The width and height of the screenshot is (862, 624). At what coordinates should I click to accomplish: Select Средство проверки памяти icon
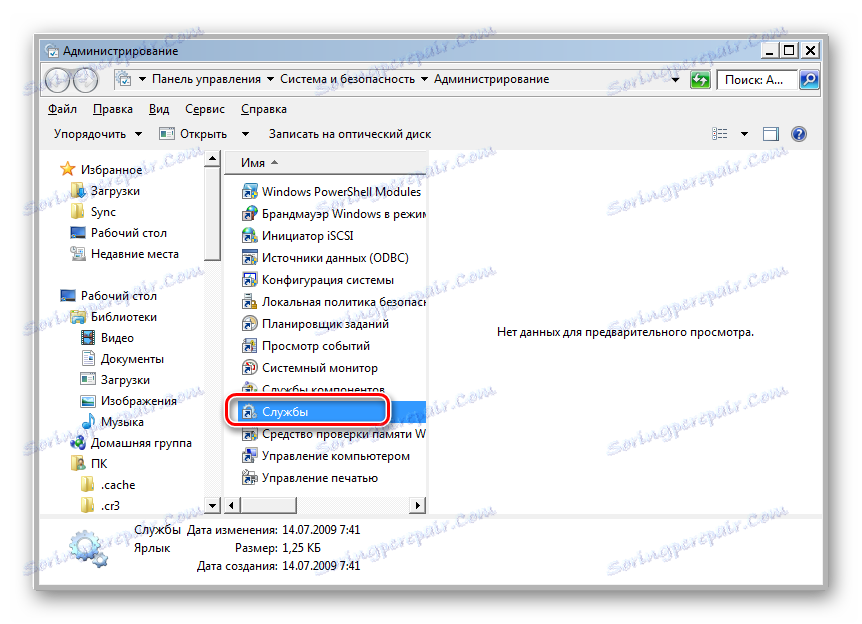point(250,434)
